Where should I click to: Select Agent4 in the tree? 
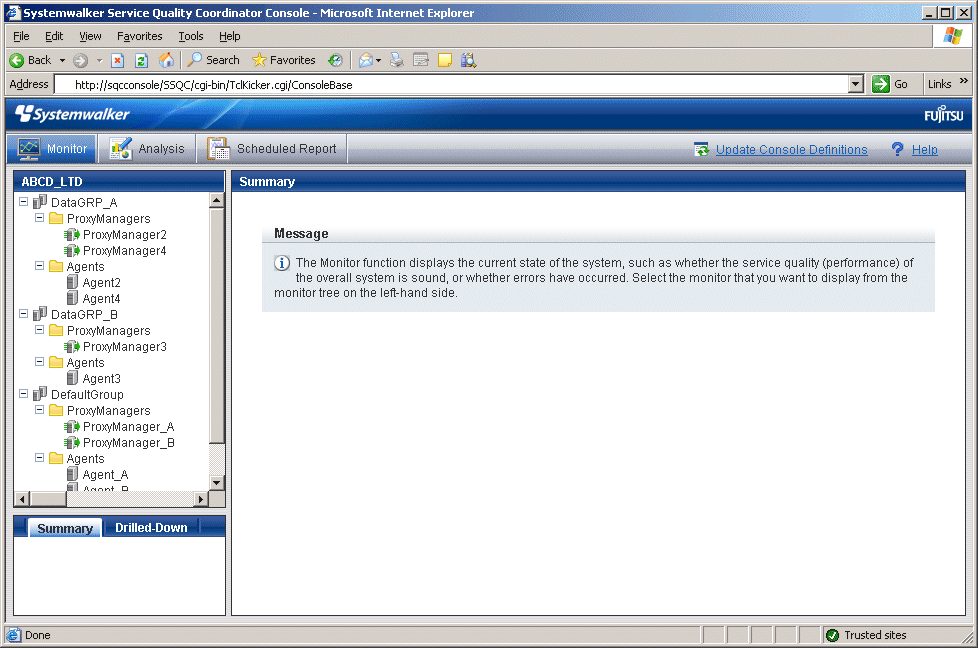pyautogui.click(x=102, y=299)
